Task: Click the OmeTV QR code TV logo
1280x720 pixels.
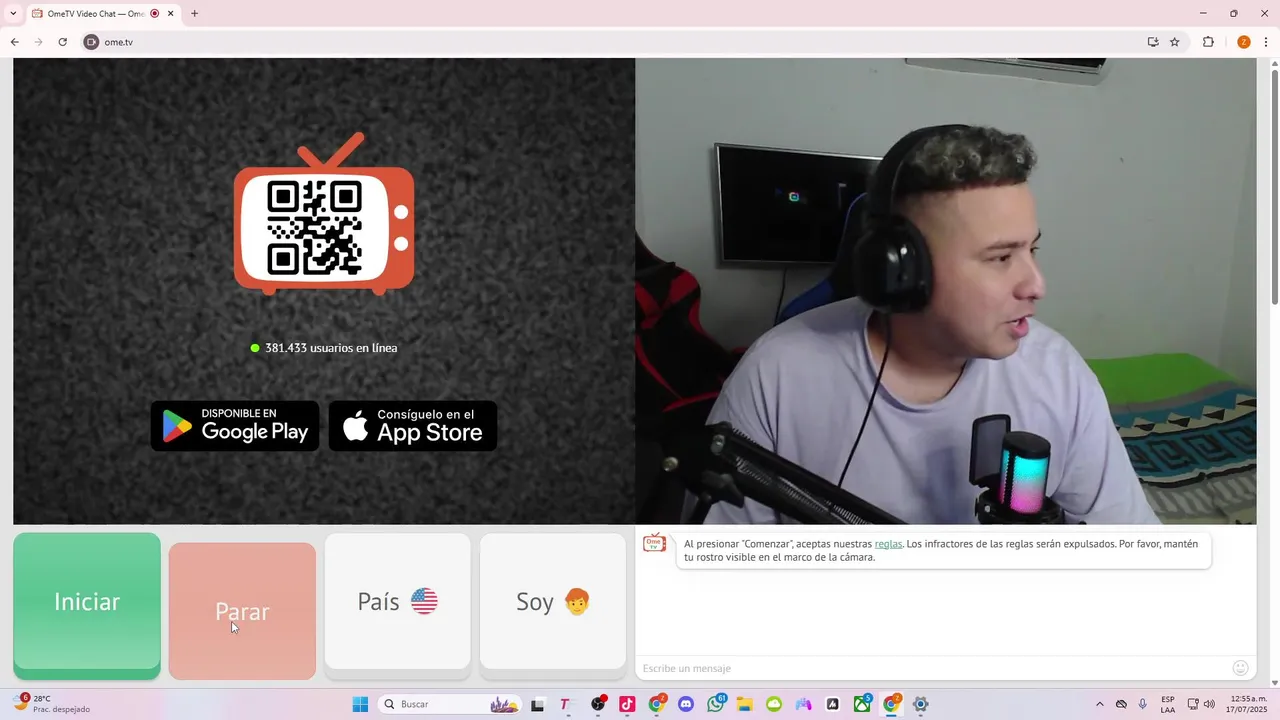Action: tap(324, 214)
